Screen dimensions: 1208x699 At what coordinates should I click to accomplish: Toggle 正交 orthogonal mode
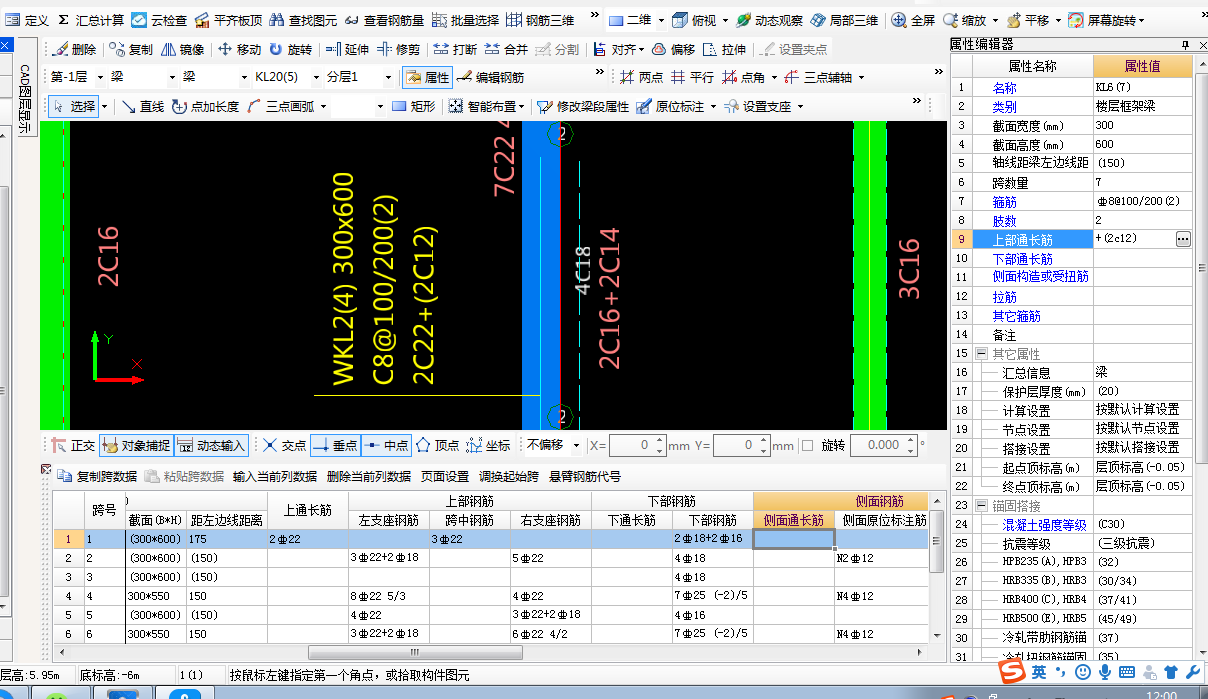(x=73, y=445)
